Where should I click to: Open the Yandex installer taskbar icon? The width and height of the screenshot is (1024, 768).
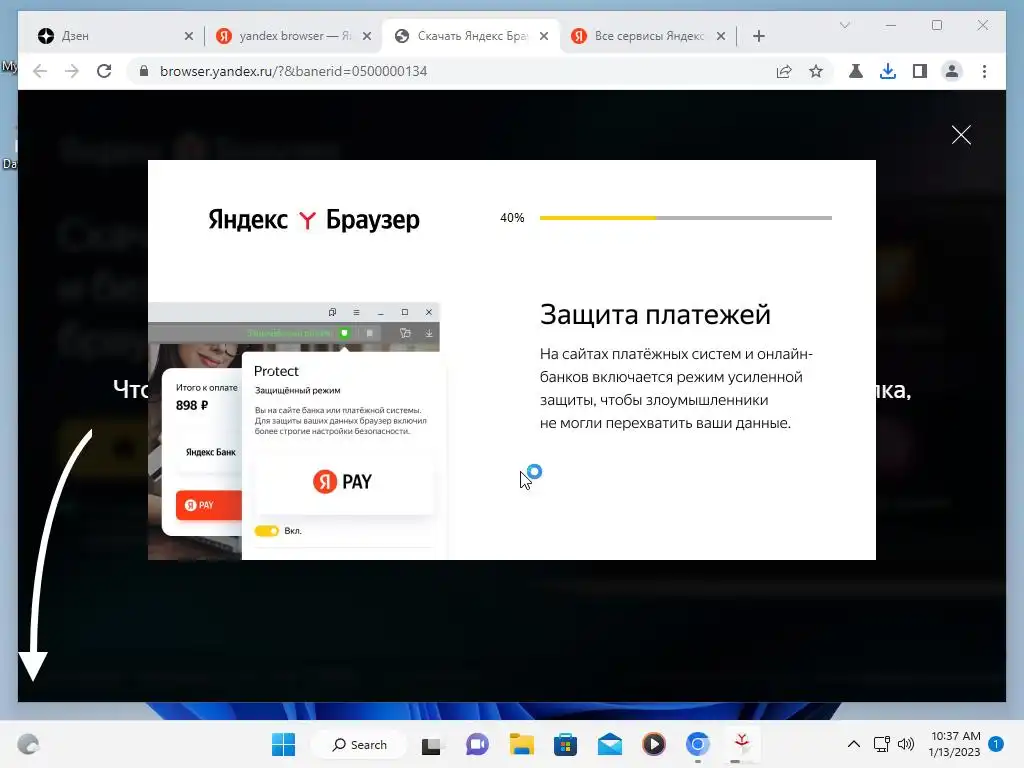click(742, 744)
